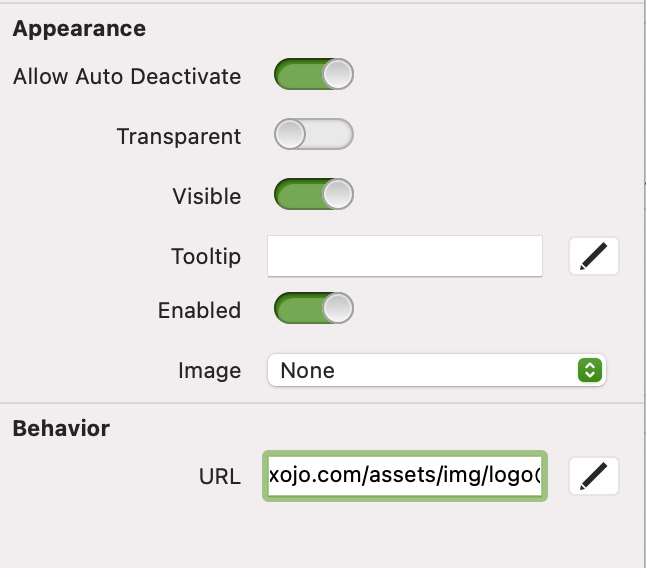Disable the Enabled switch
646x568 pixels.
tap(314, 308)
